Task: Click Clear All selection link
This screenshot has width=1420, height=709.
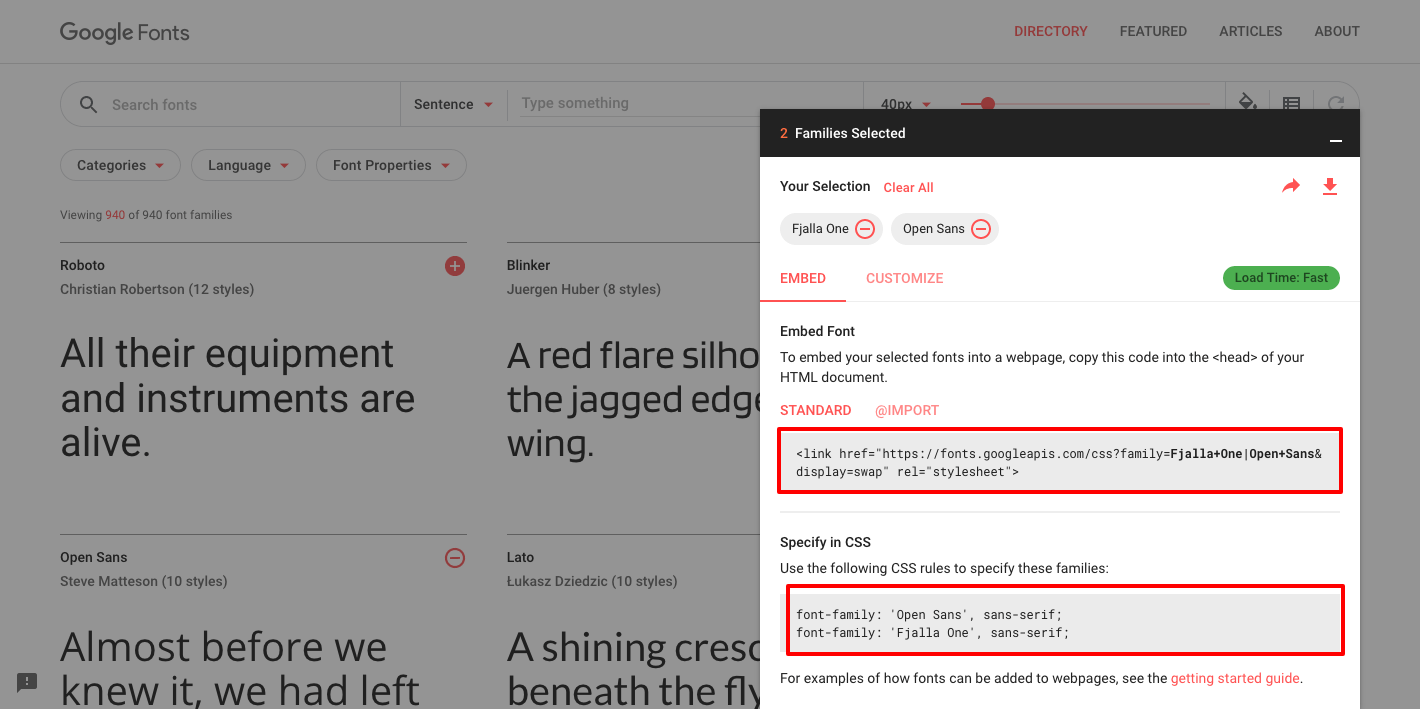Action: pos(908,187)
